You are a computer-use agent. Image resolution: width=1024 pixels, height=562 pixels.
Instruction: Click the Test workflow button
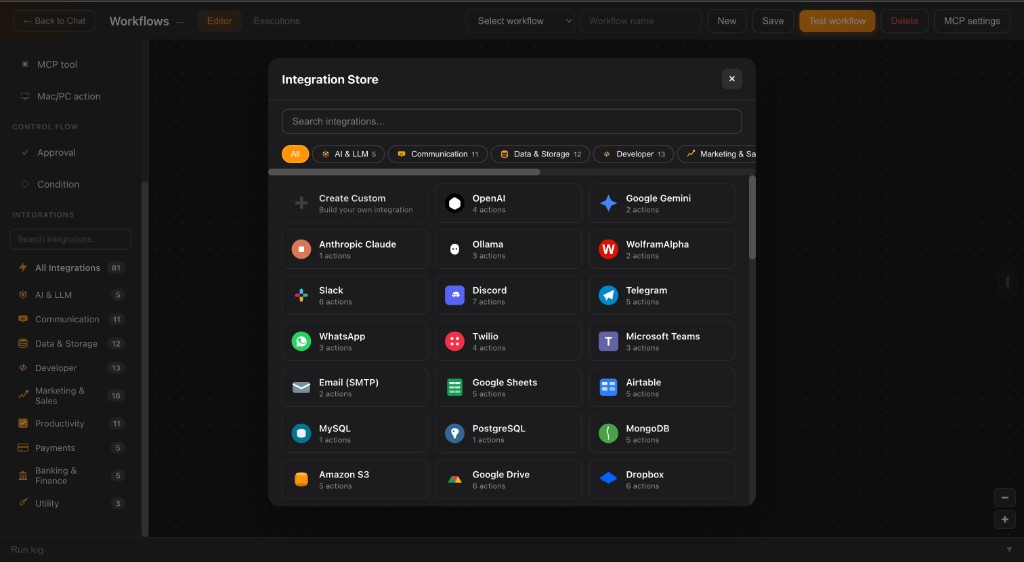coord(837,21)
